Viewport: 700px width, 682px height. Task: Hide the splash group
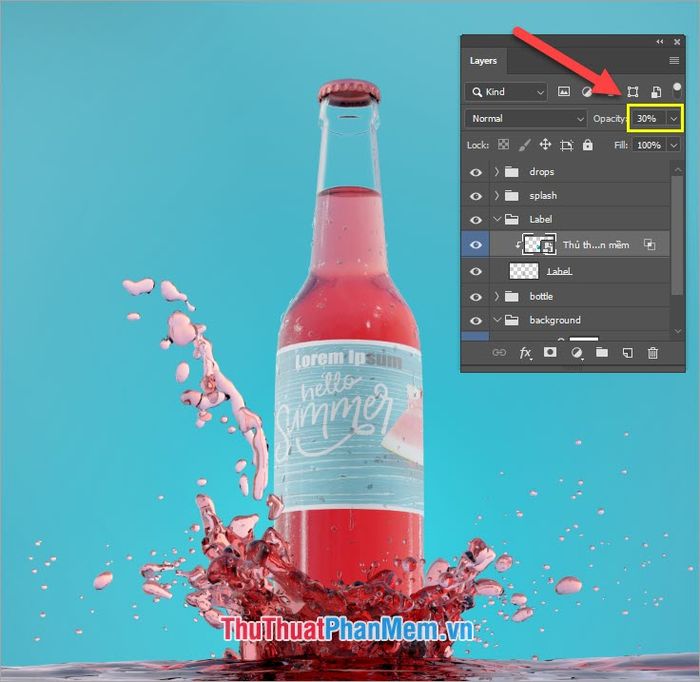point(476,196)
